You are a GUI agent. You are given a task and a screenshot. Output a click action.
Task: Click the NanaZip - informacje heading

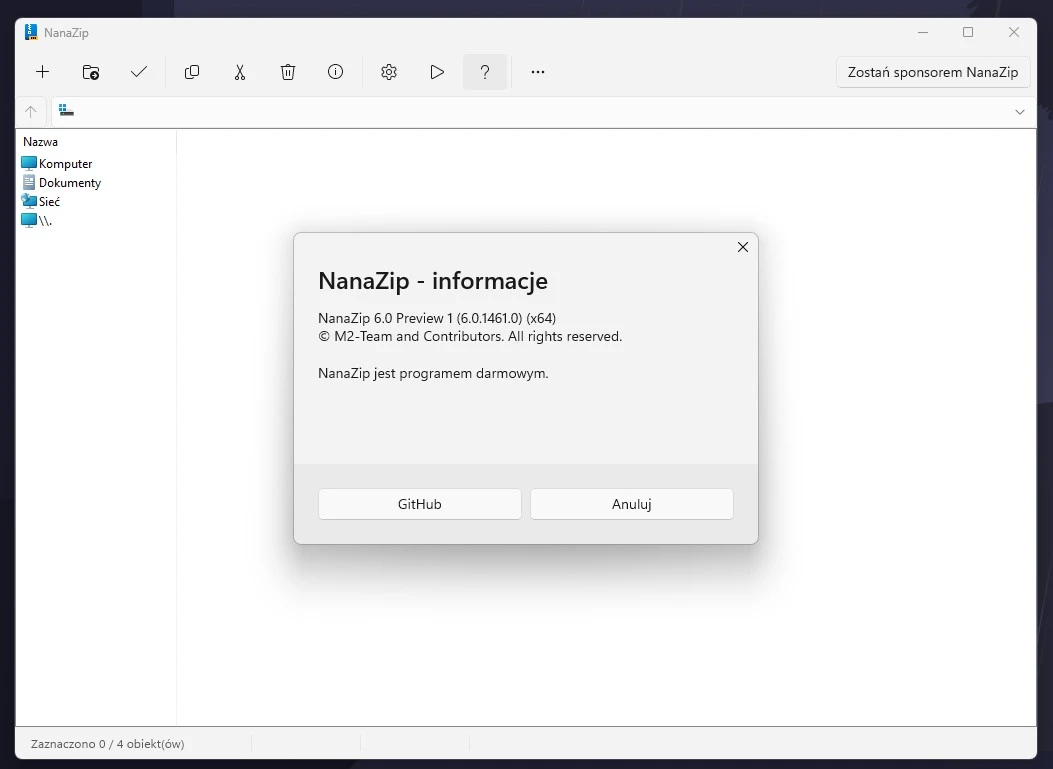pos(433,281)
